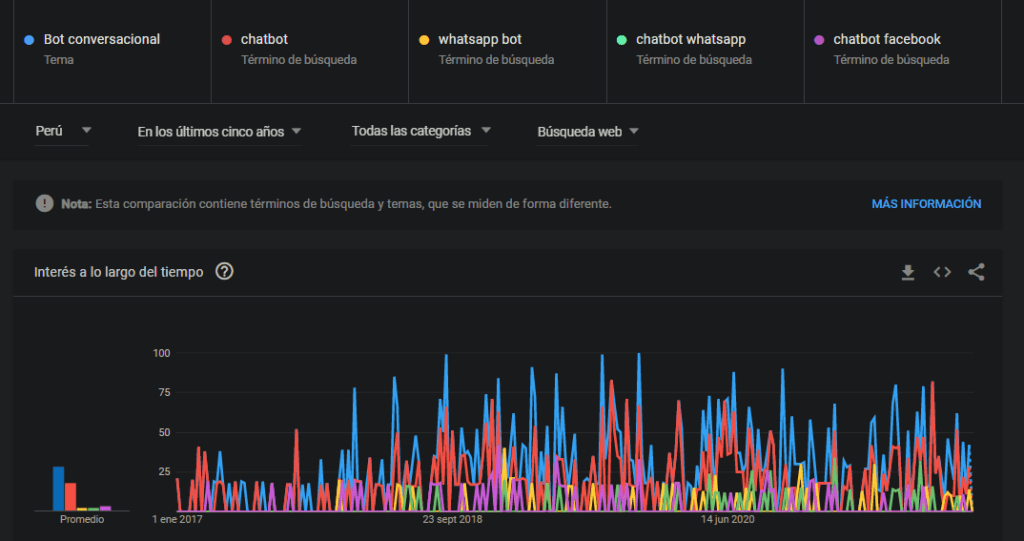This screenshot has height=541, width=1024.
Task: Open the Perú country dropdown
Action: (x=63, y=131)
